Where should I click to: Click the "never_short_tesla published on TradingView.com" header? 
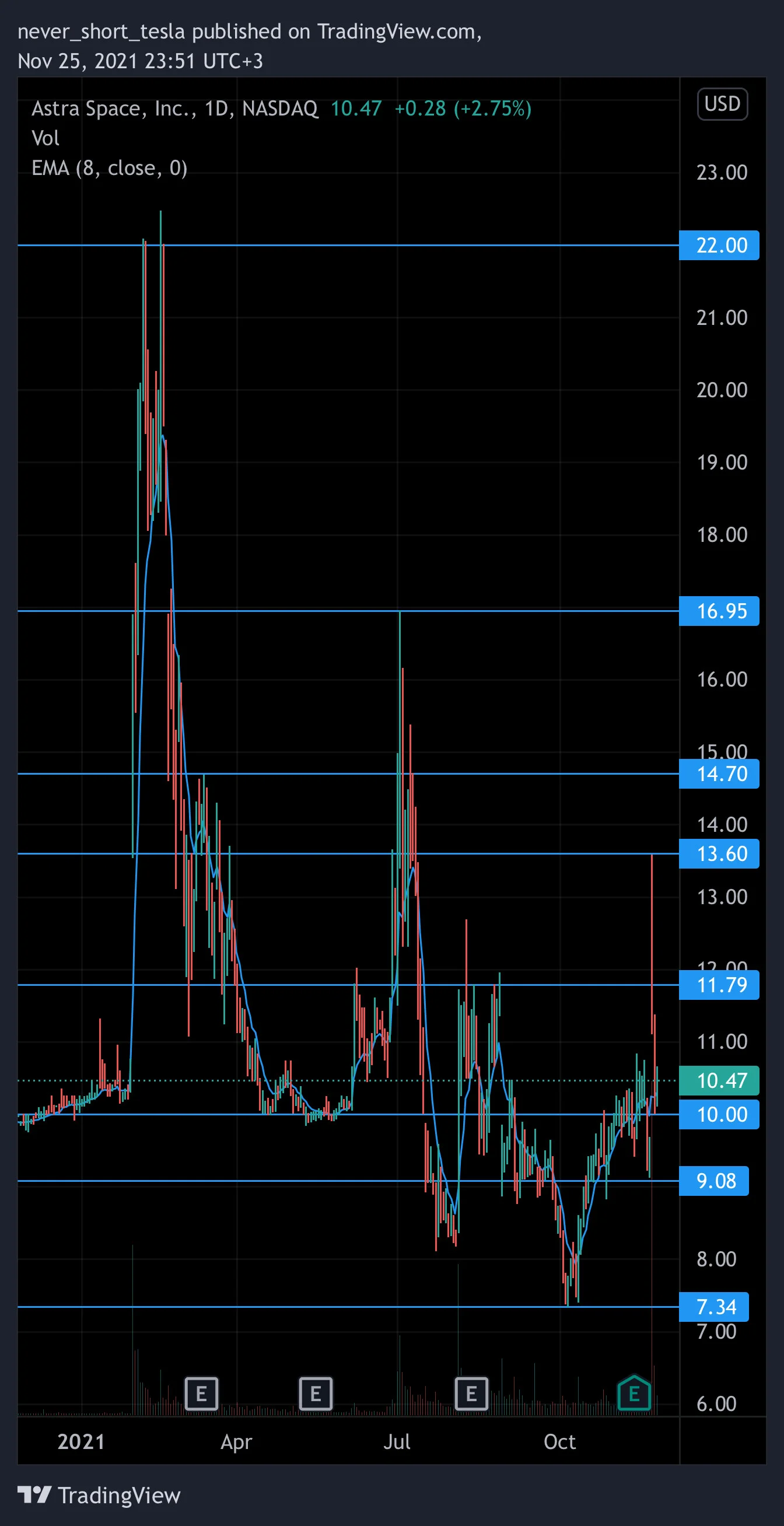[x=250, y=32]
